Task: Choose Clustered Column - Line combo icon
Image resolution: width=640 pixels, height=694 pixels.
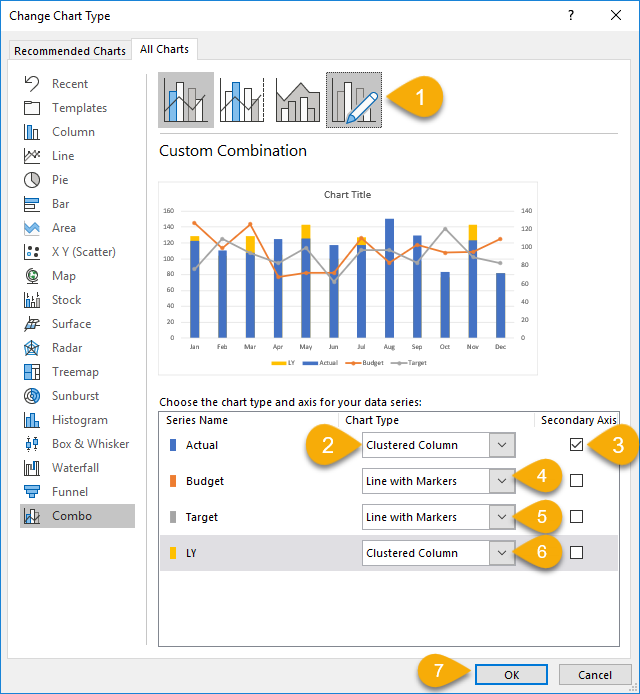Action: [x=186, y=100]
